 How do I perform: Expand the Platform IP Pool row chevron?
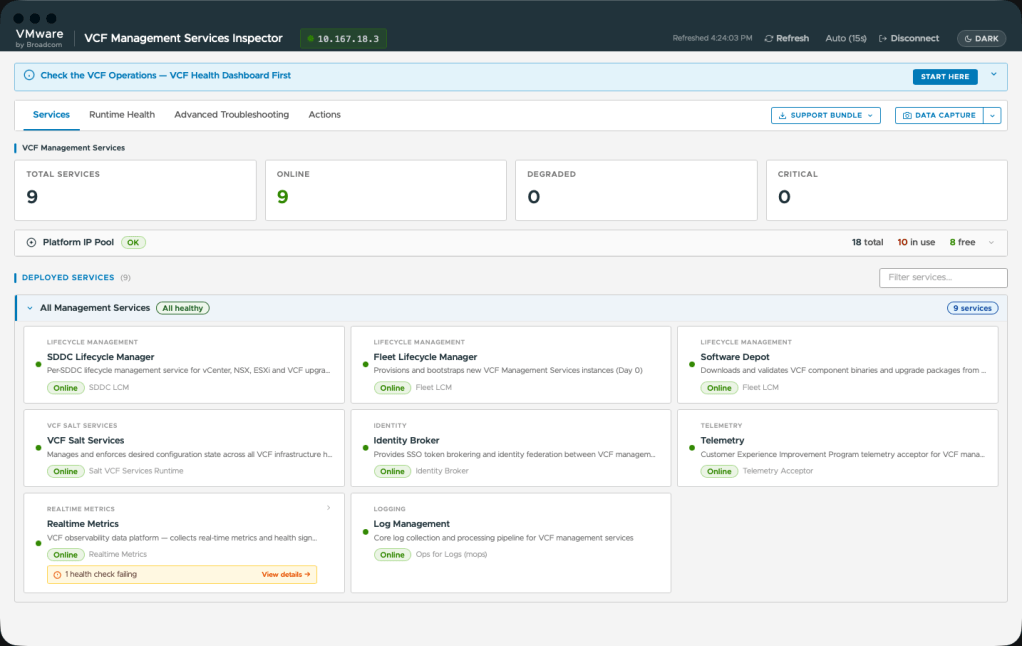point(991,242)
